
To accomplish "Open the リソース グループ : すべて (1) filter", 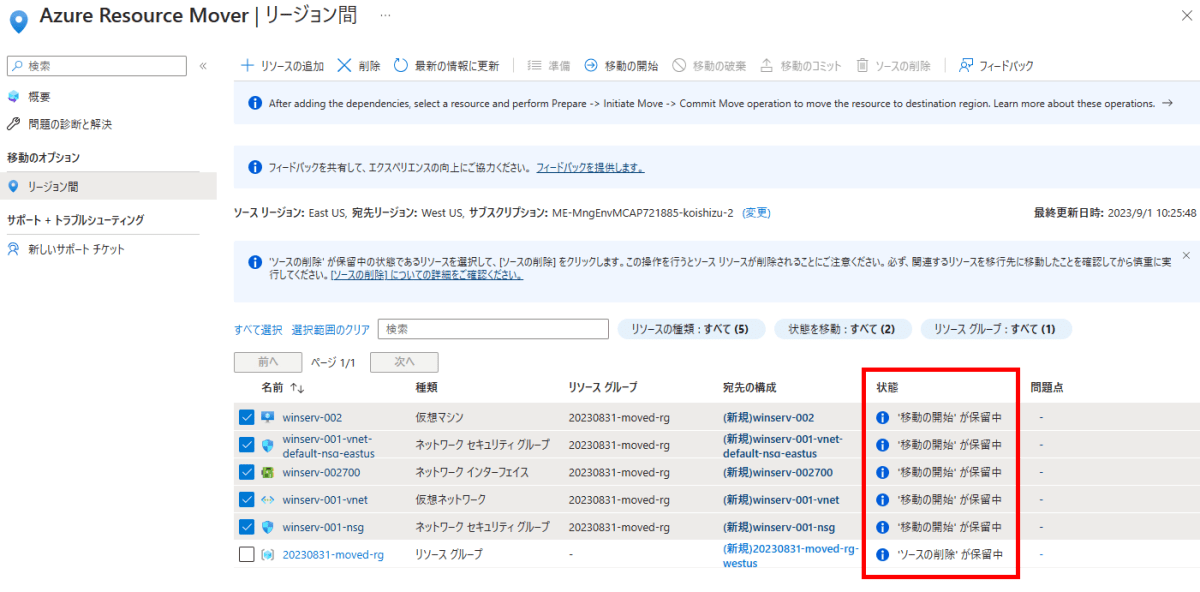I will (995, 329).
